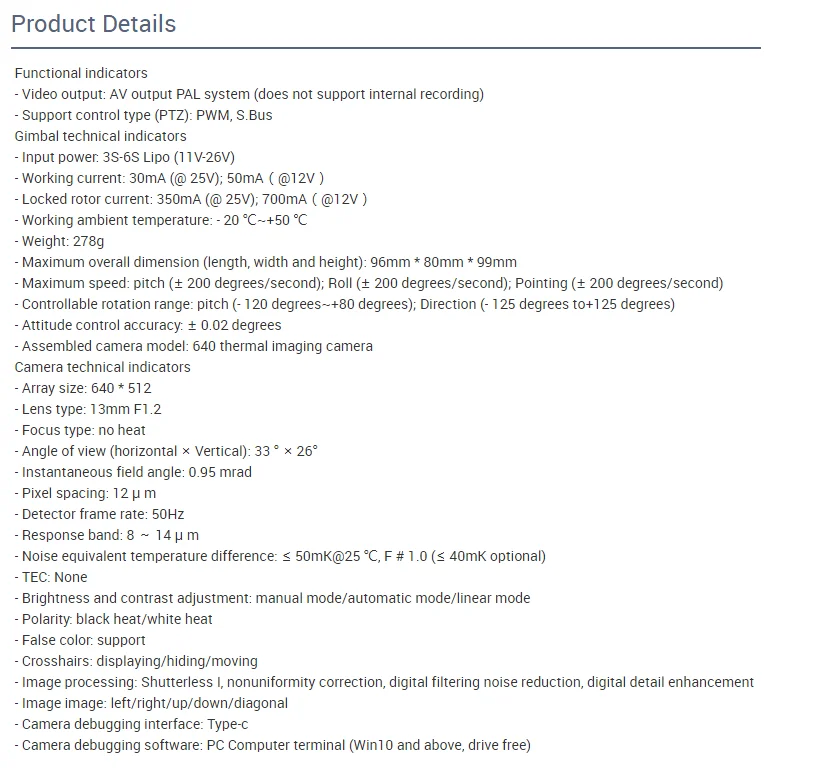Click the Polarity black heat/white heat line
The image size is (828, 773).
(113, 619)
